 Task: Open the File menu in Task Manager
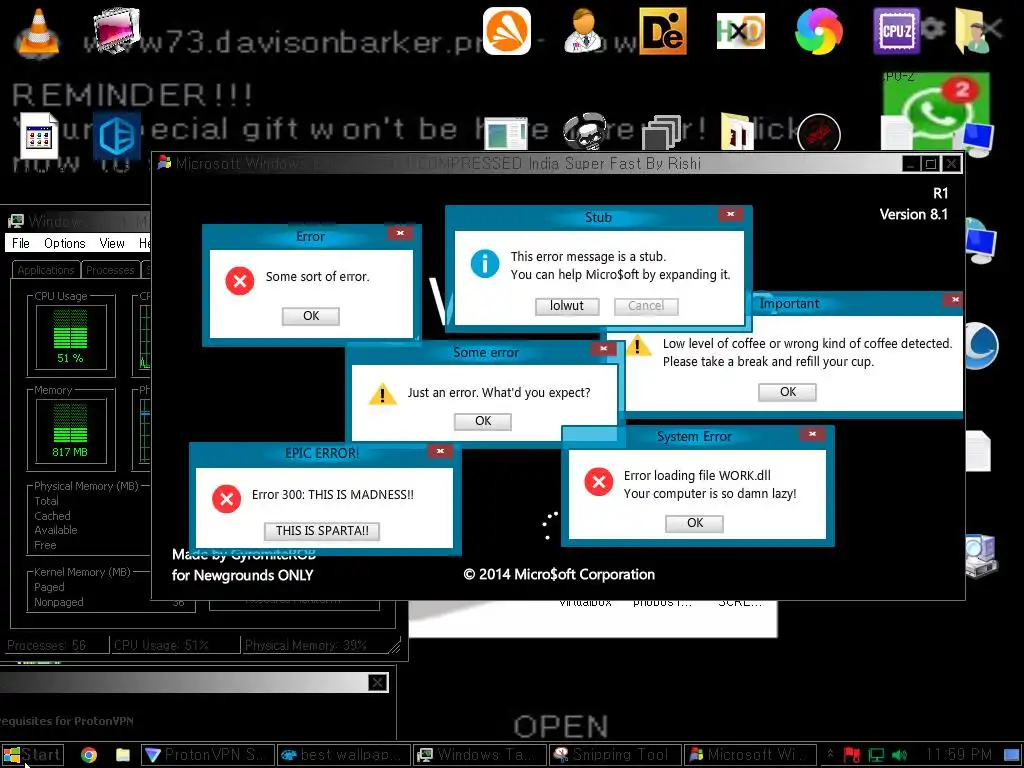21,243
